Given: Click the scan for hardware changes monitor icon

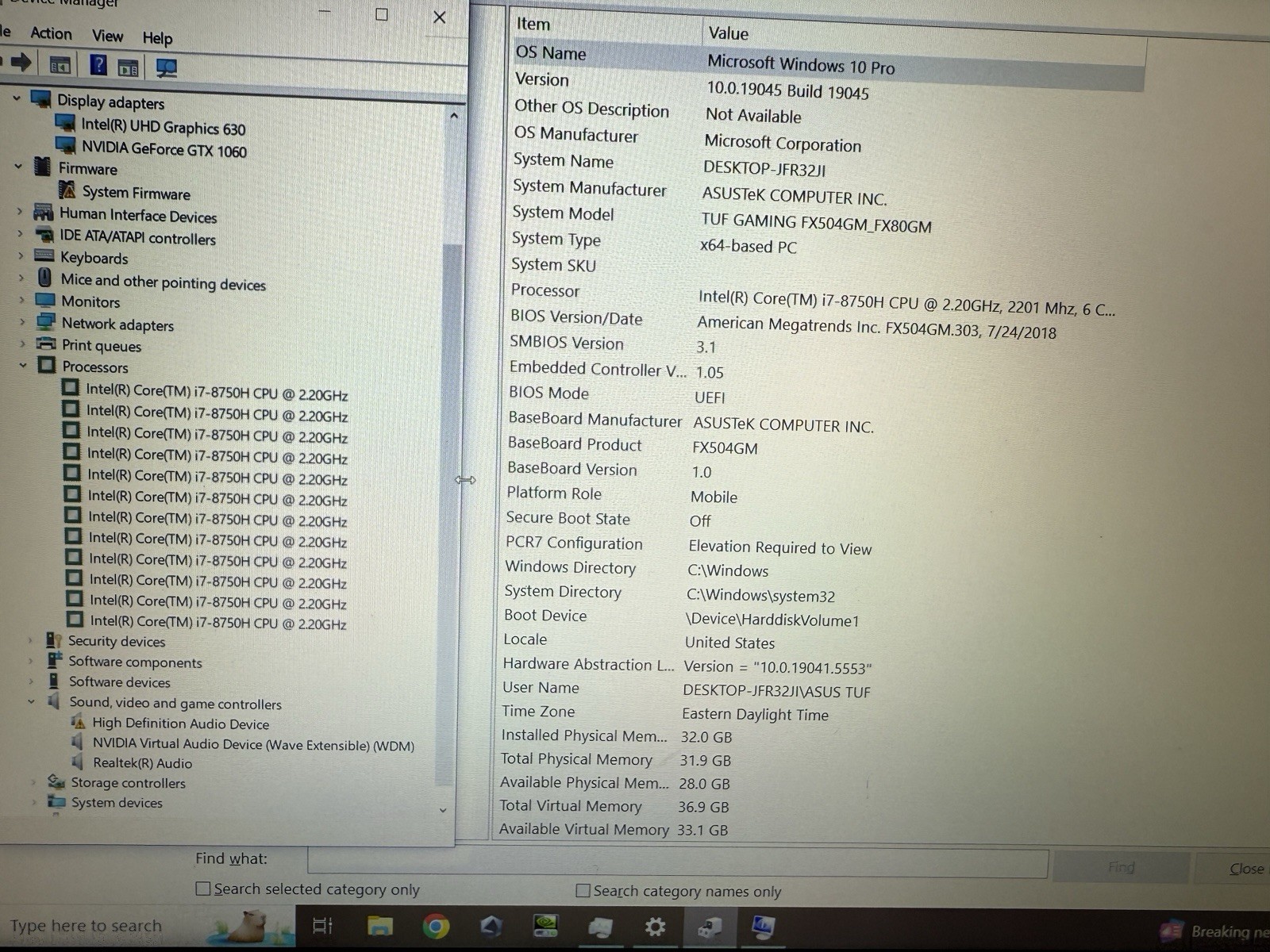Looking at the screenshot, I should (166, 69).
